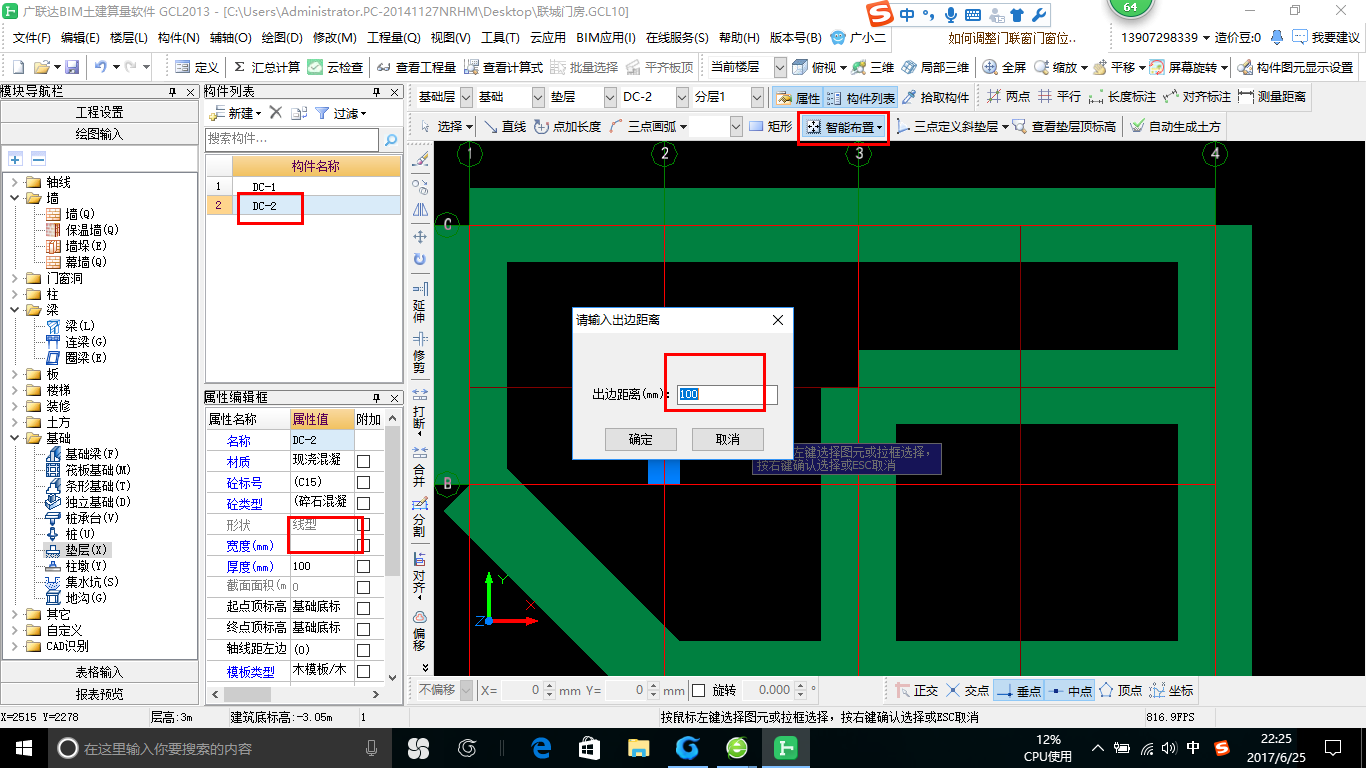Select 两点 two-point axis tool
This screenshot has height=768, width=1366.
1008,97
